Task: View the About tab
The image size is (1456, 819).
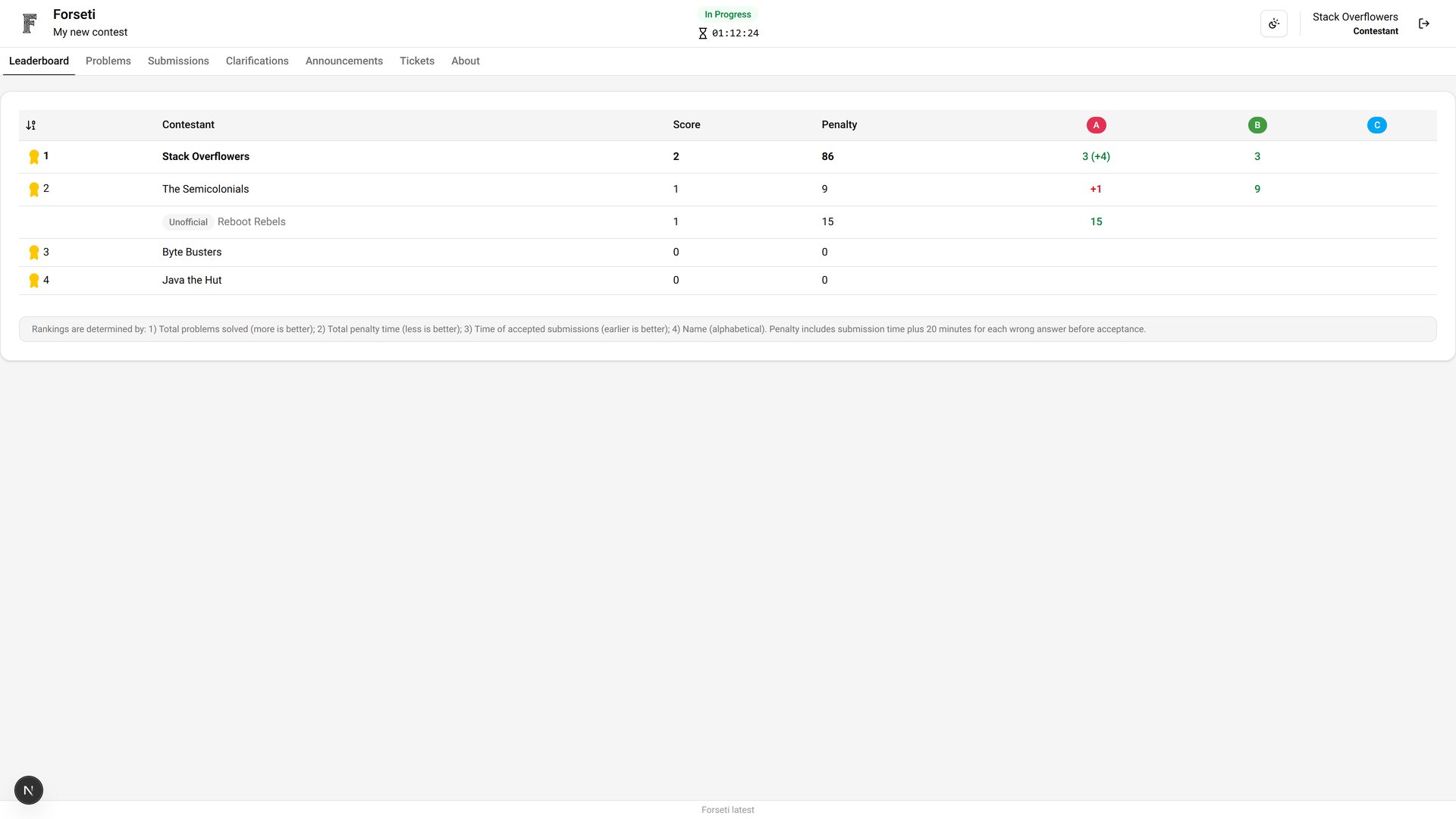Action: click(x=465, y=61)
